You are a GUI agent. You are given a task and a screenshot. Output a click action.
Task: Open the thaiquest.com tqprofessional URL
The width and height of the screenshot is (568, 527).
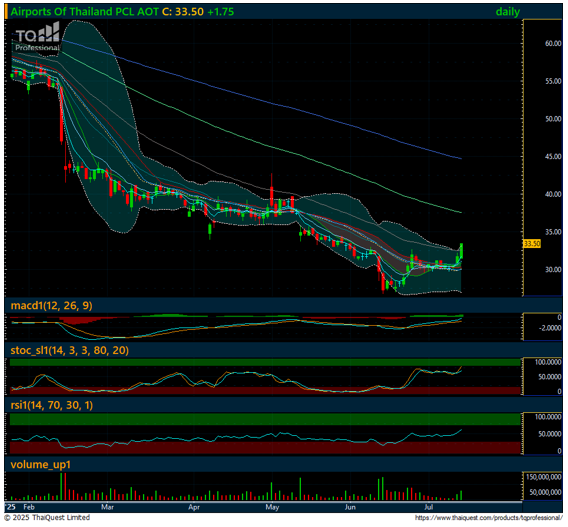pyautogui.click(x=489, y=518)
